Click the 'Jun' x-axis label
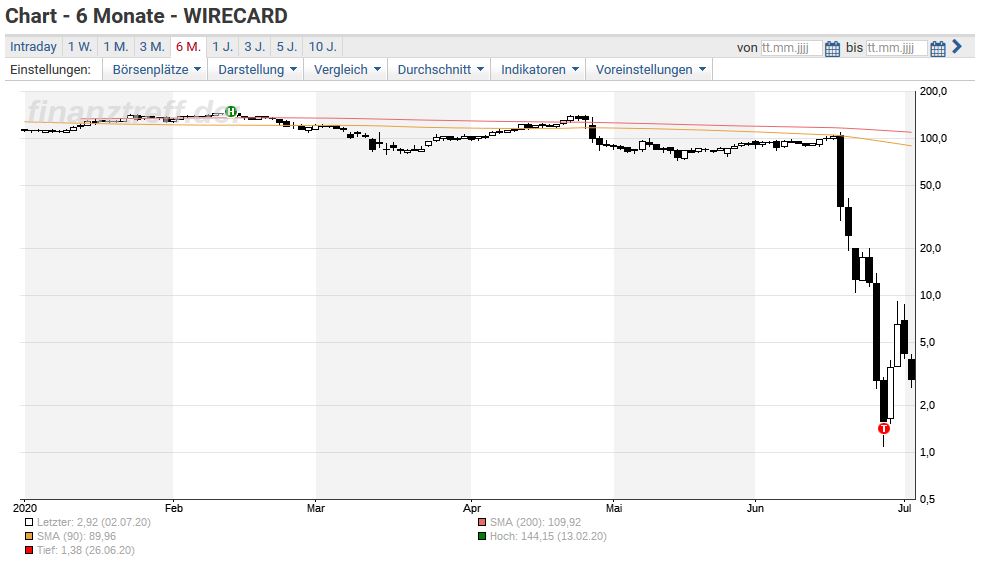Screen dimensions: 983x575 tap(755, 508)
